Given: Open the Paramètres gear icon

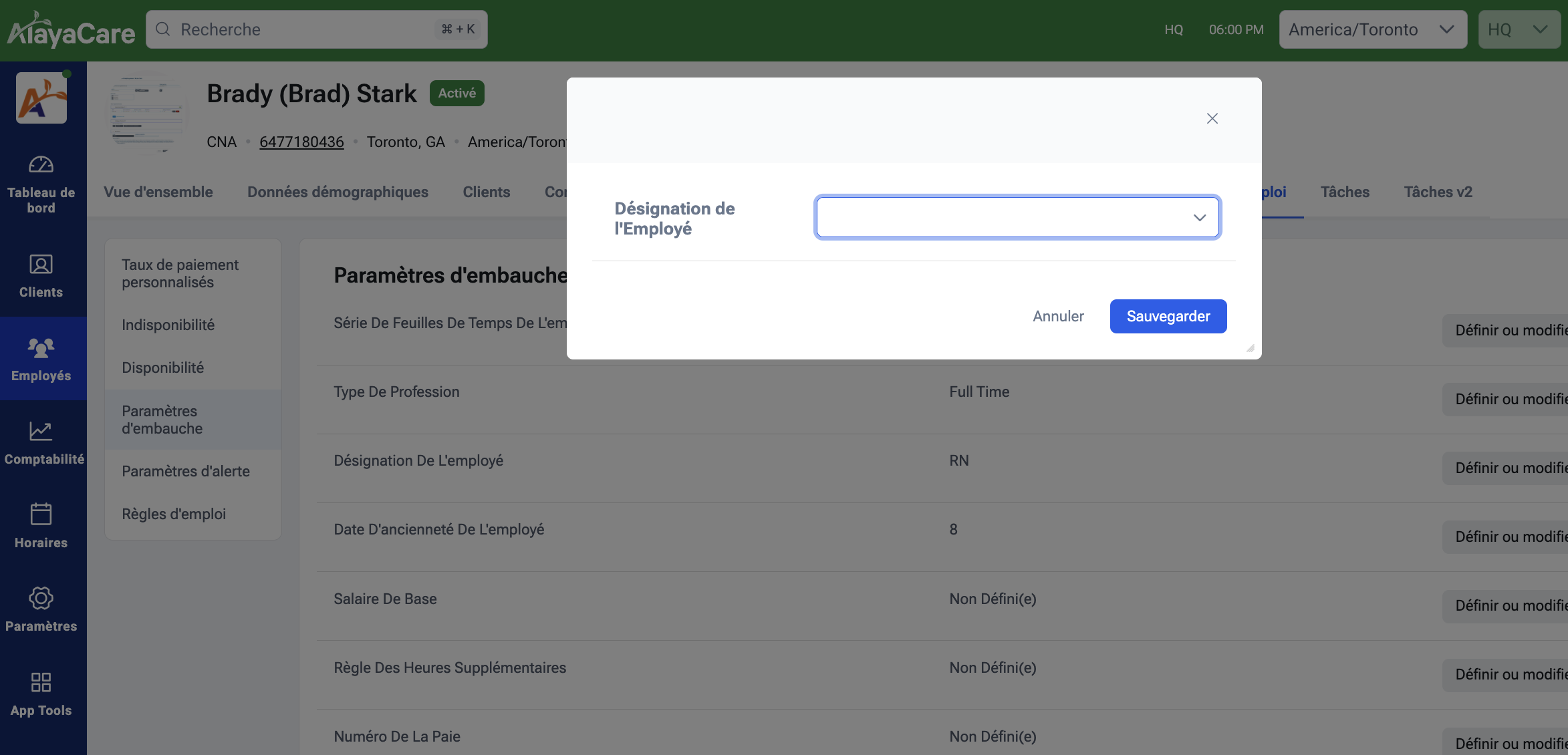Looking at the screenshot, I should [x=41, y=599].
